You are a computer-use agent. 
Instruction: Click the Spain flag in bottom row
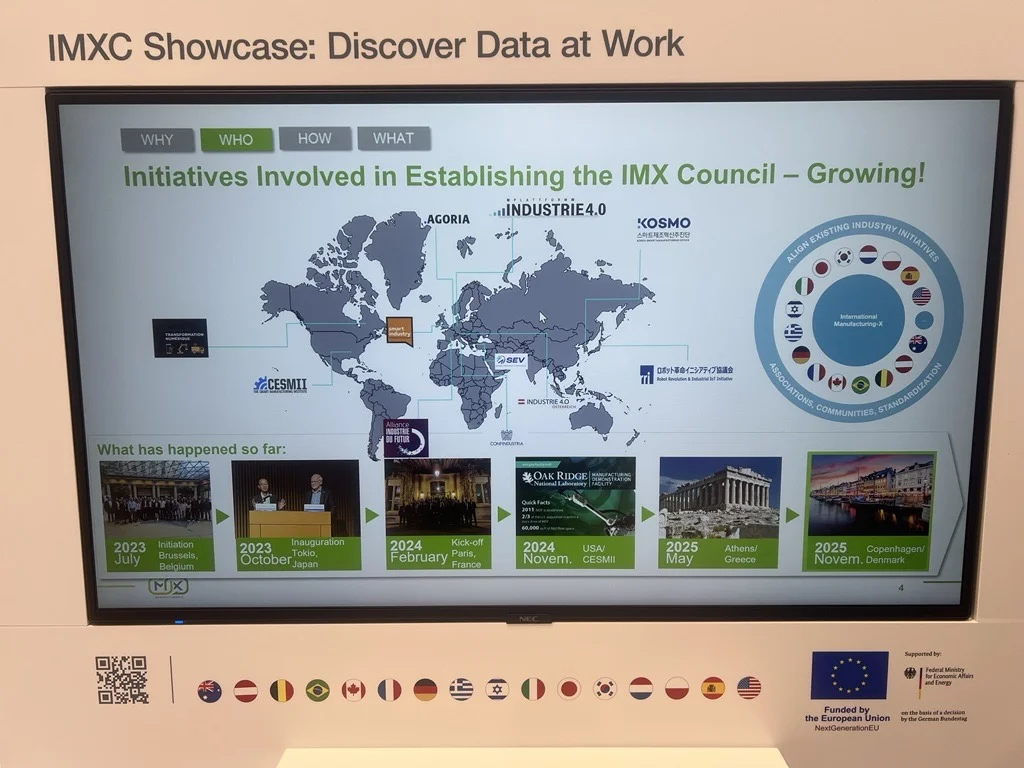coord(712,688)
